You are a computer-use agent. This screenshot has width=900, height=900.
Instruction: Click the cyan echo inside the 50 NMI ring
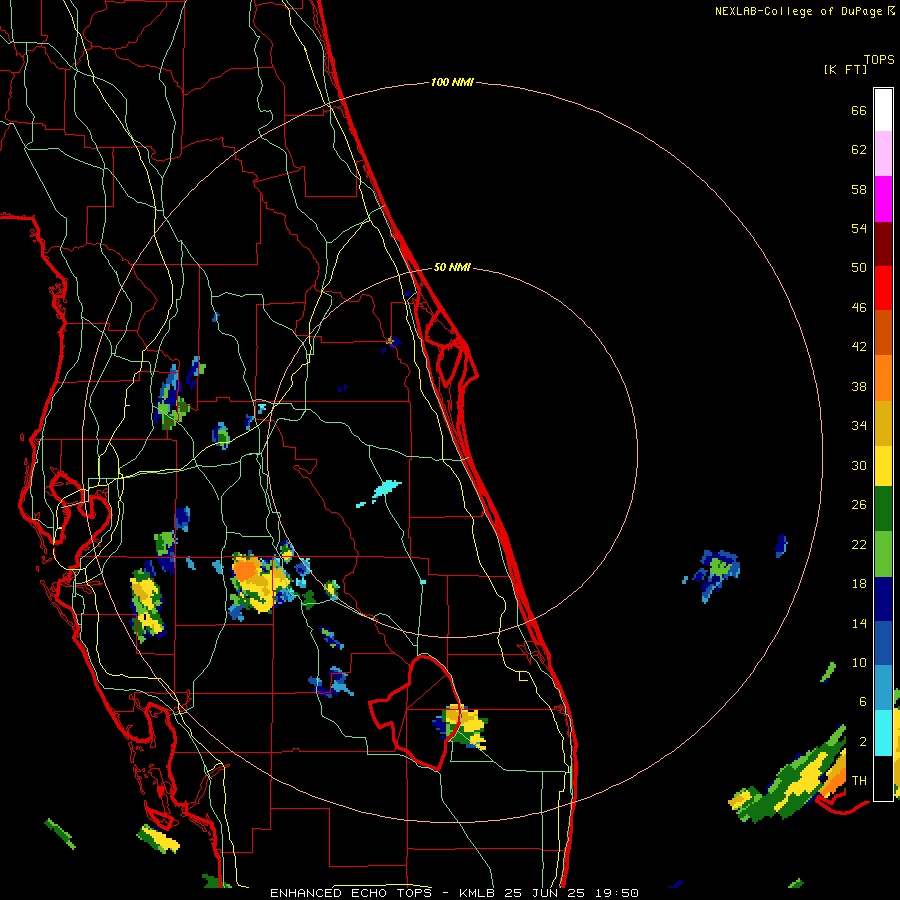tap(385, 490)
